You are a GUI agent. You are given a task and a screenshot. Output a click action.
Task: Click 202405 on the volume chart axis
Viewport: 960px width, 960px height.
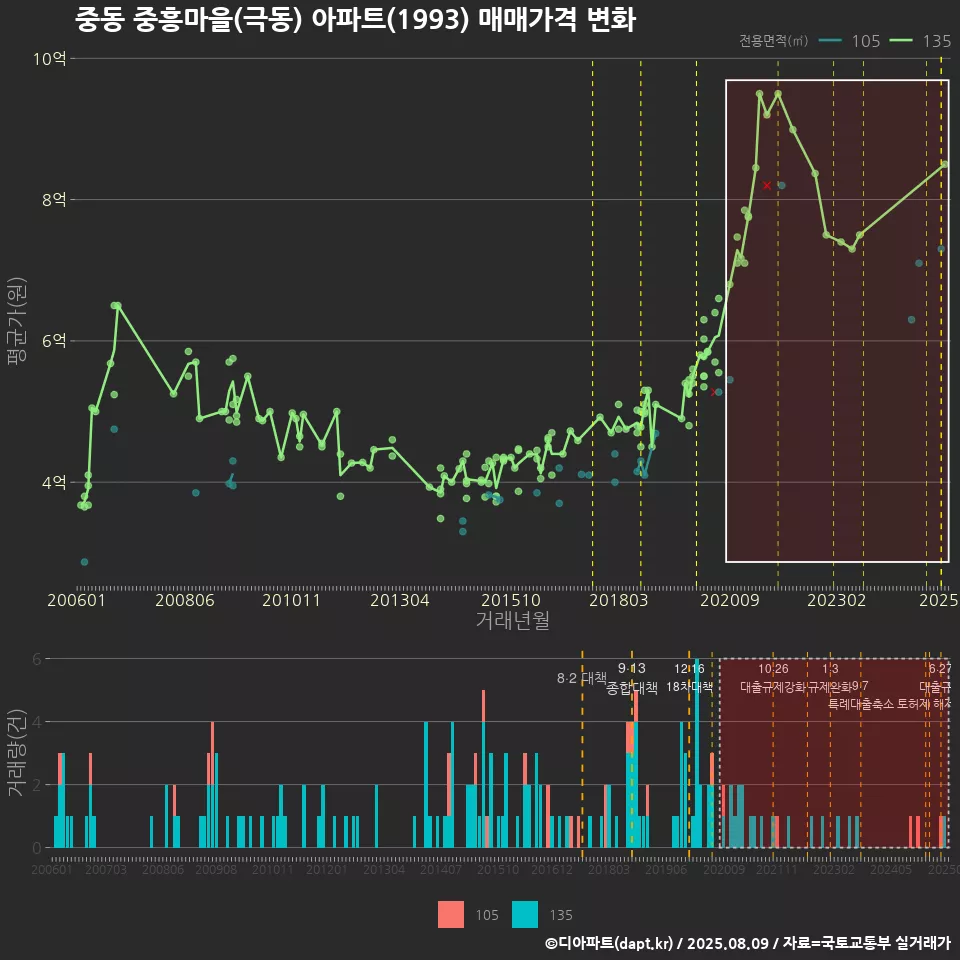(x=891, y=869)
